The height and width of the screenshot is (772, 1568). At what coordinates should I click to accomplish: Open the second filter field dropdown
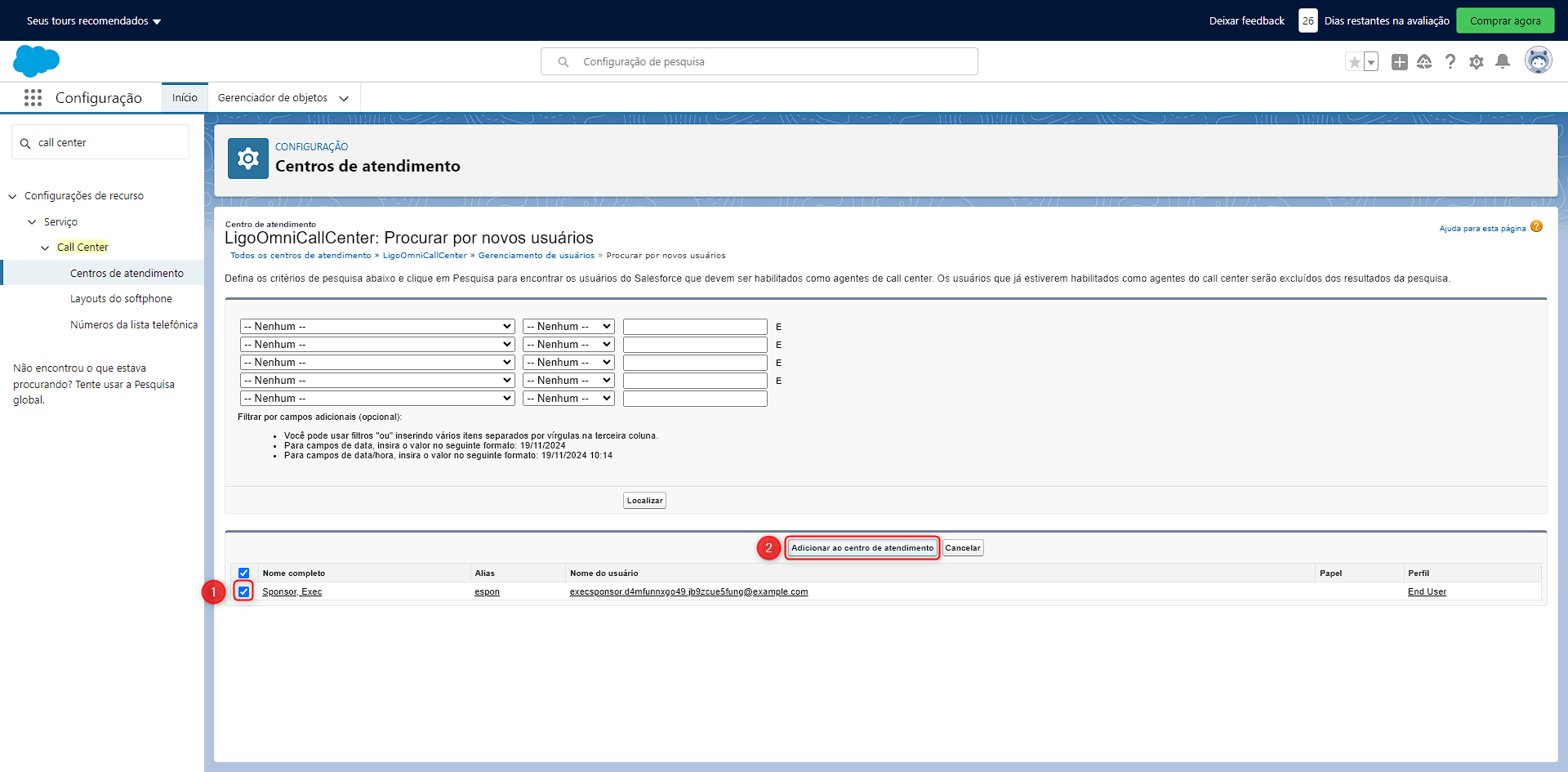click(x=377, y=345)
